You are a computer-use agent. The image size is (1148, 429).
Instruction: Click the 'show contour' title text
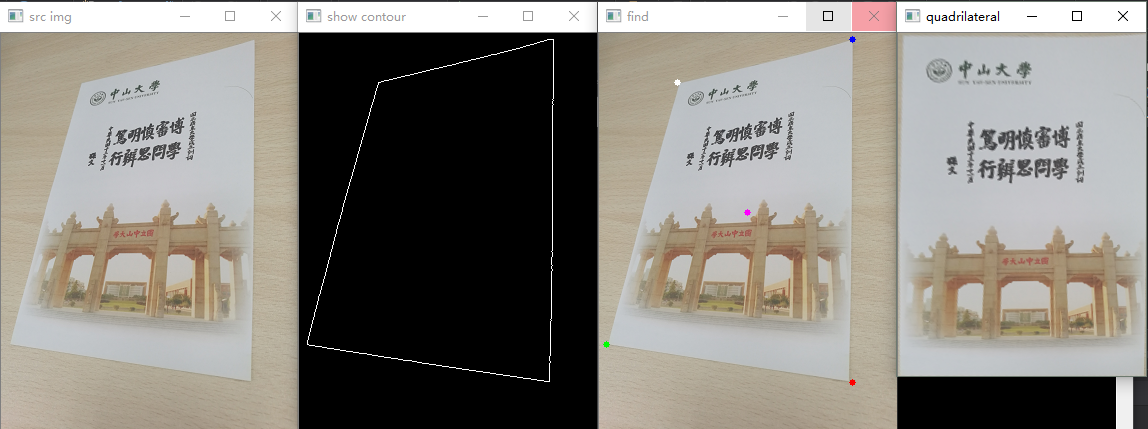pos(366,17)
